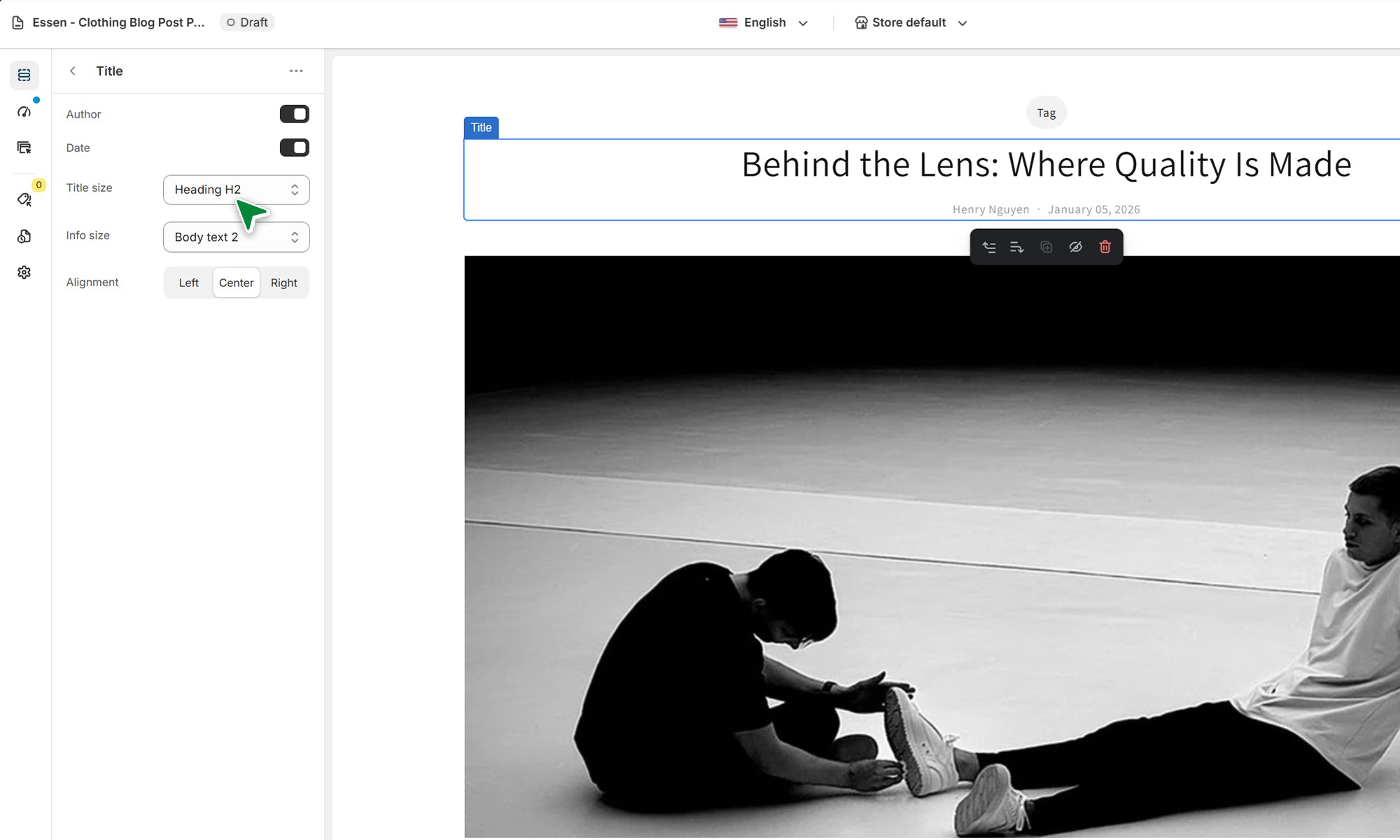The image size is (1400, 840).
Task: Hide the Title block via eye icon
Action: coord(1076,247)
